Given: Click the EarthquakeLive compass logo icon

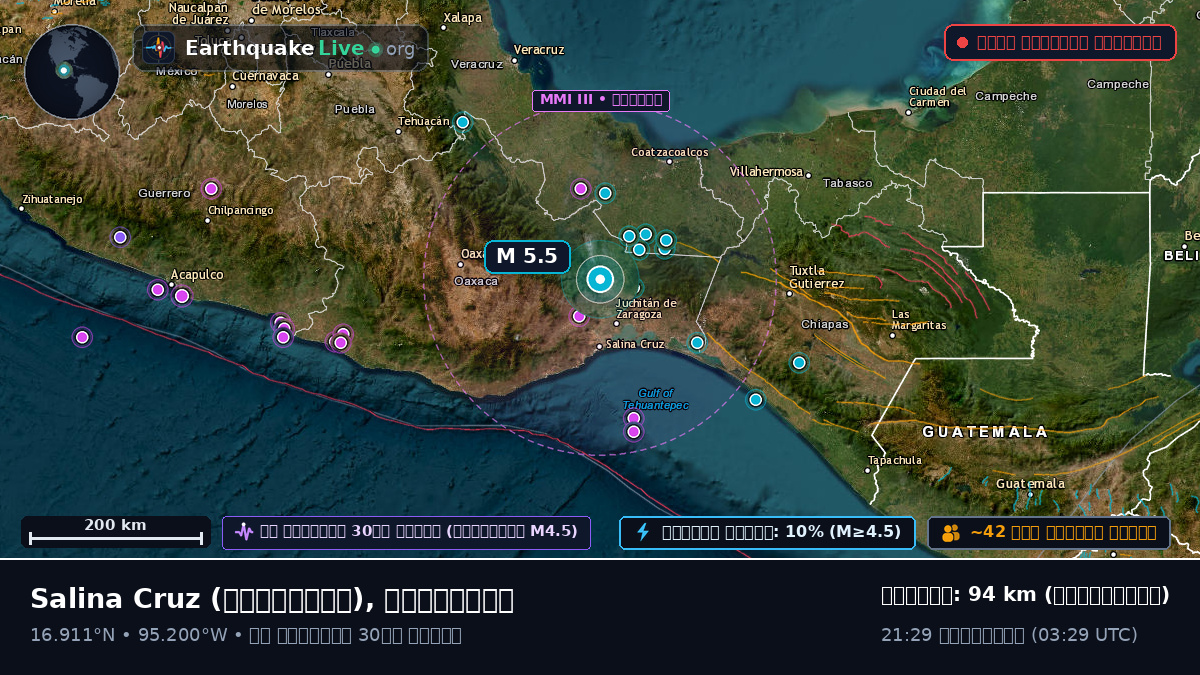Looking at the screenshot, I should click(158, 48).
